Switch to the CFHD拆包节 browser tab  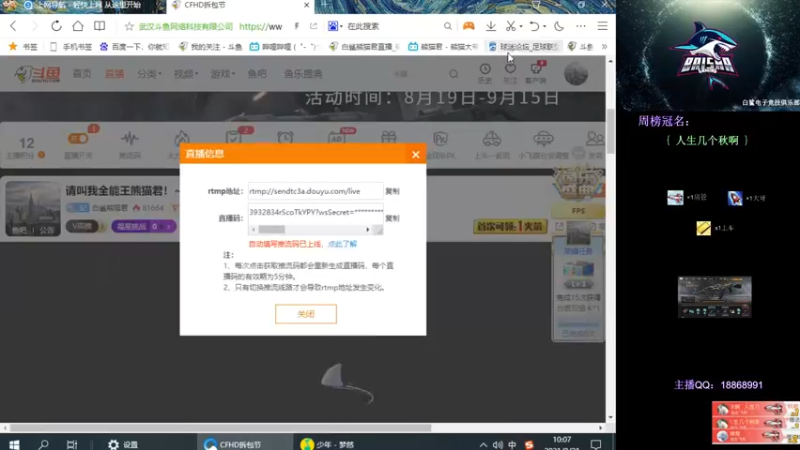point(240,6)
